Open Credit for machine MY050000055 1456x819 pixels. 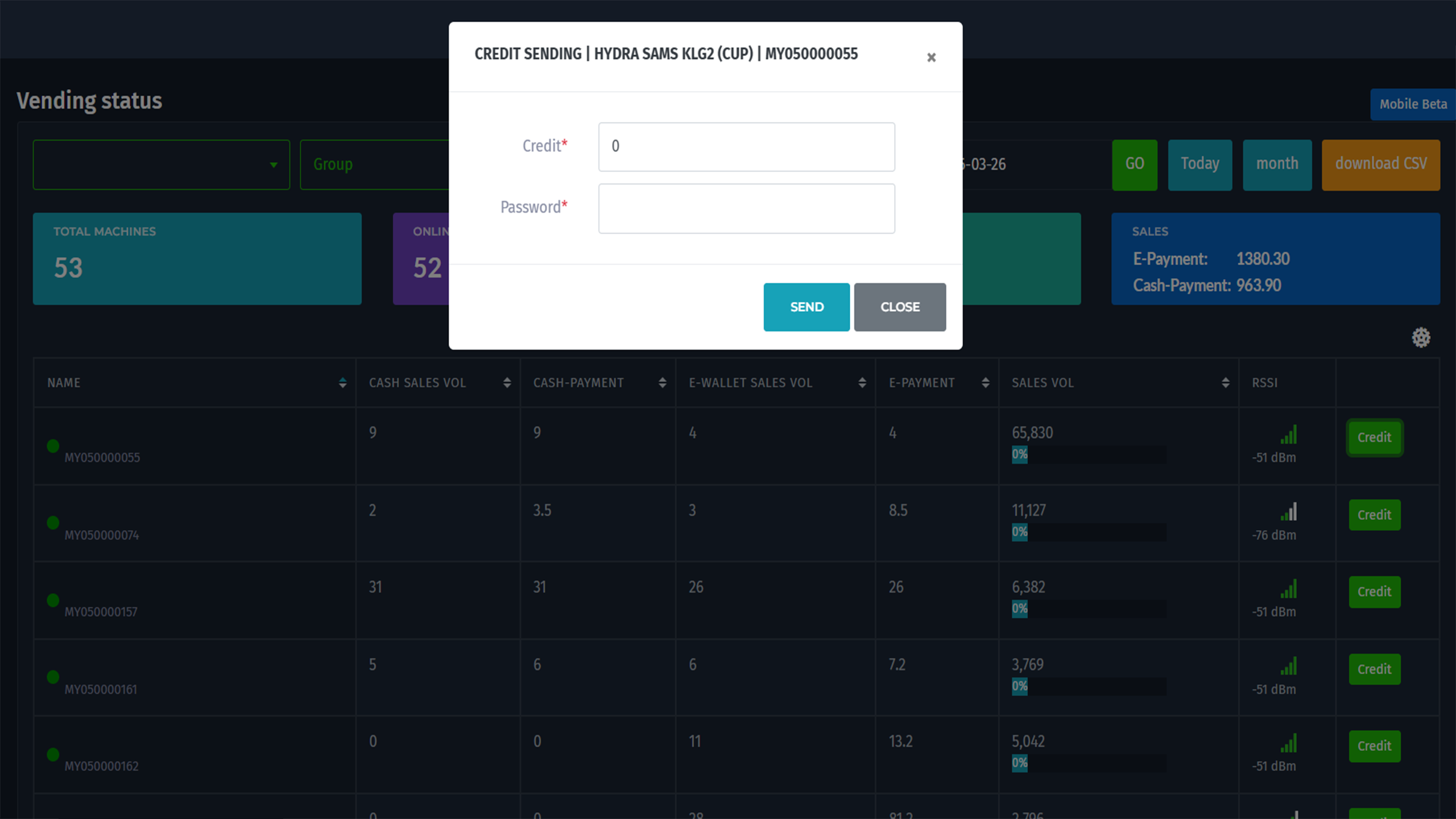click(x=1375, y=437)
